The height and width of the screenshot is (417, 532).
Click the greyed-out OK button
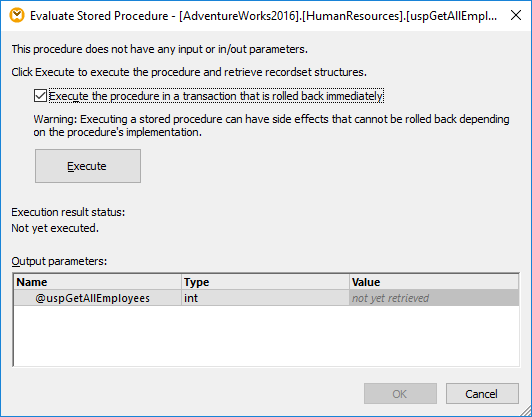400,394
